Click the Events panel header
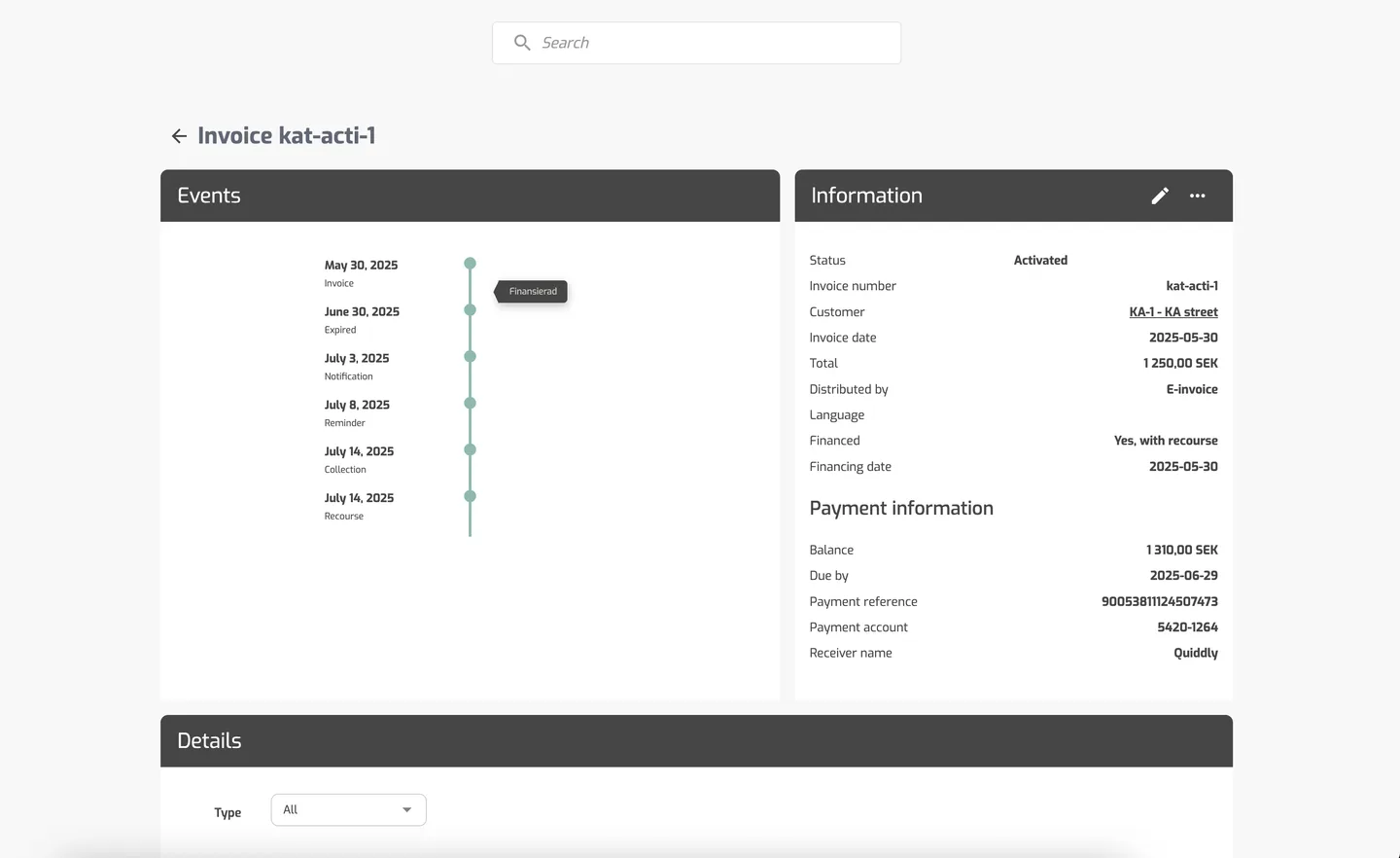This screenshot has height=858, width=1400. coord(470,196)
